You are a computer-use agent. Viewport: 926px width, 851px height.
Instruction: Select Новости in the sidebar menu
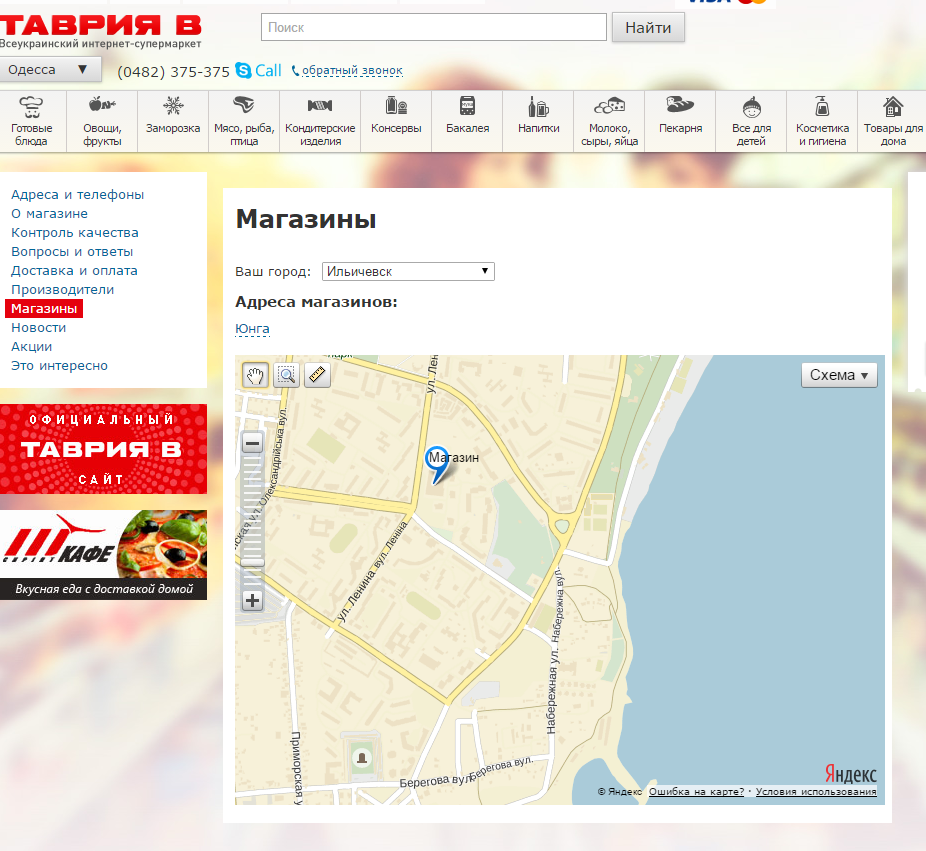(38, 328)
